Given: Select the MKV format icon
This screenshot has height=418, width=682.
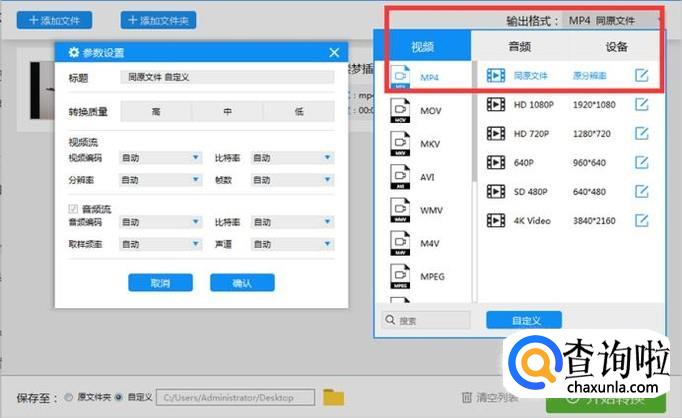Looking at the screenshot, I should (401, 145).
